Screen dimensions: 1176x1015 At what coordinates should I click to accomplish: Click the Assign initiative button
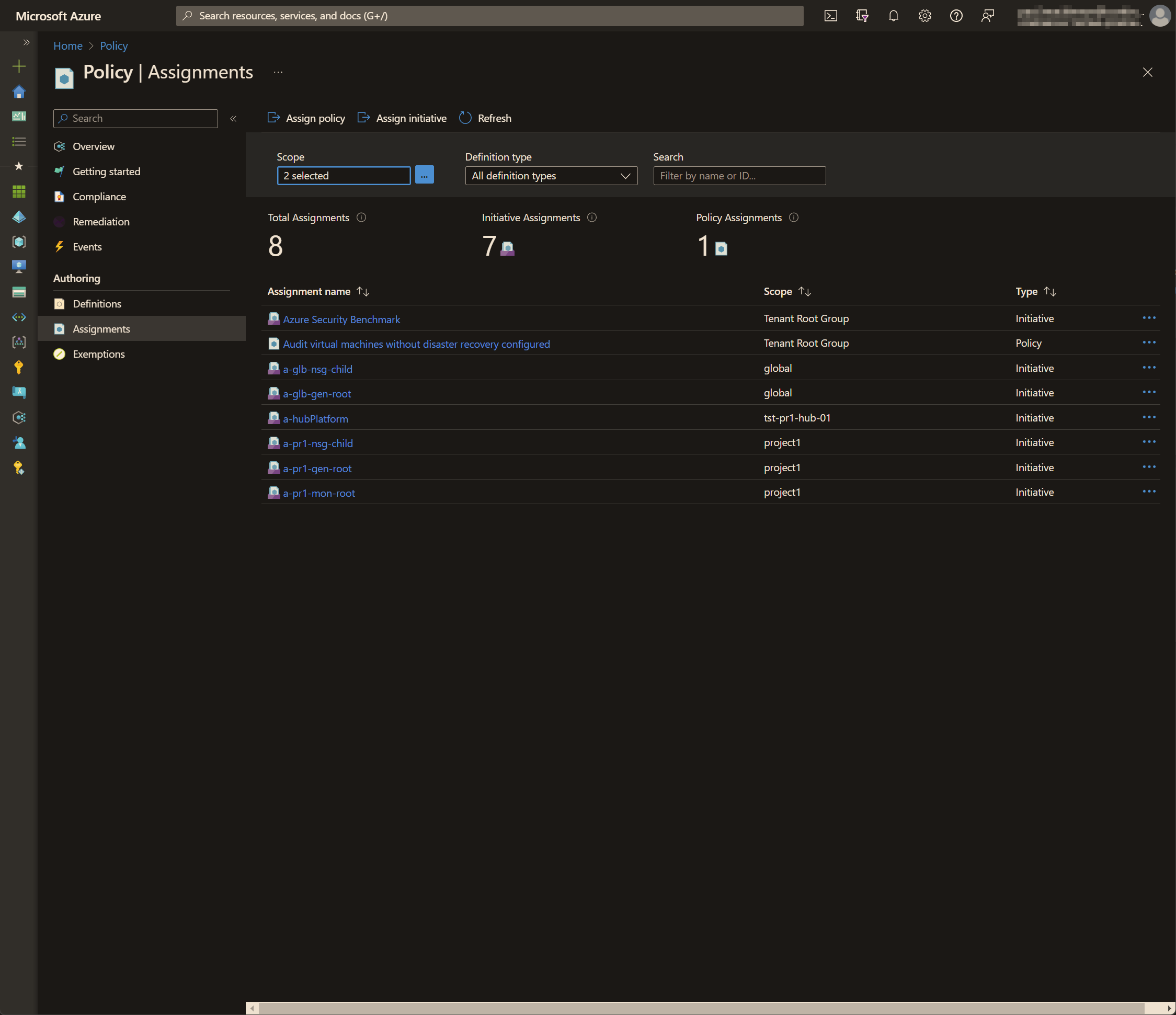(402, 118)
